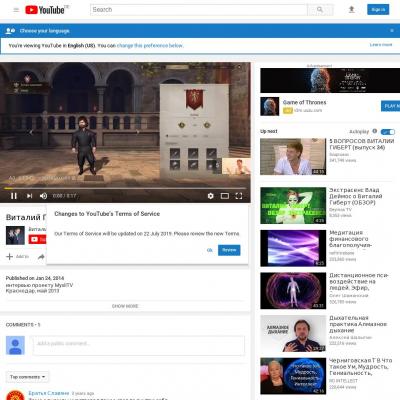400x400 pixels.
Task: Close the Choose your language banner
Action: pos(392,31)
